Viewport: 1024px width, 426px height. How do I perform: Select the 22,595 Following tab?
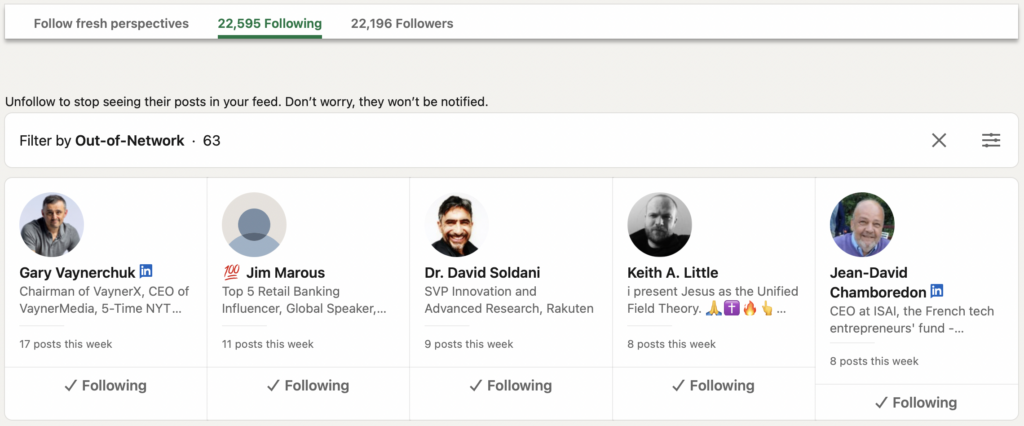point(270,23)
